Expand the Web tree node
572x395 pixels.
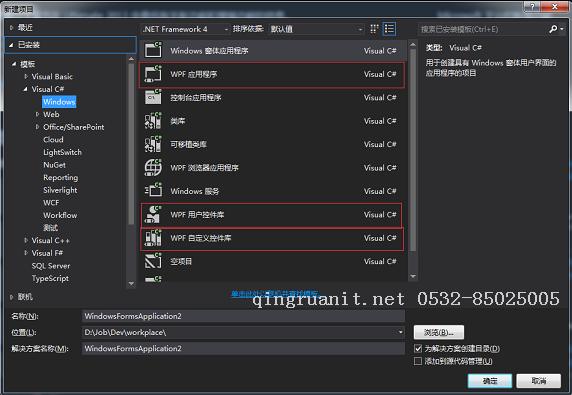point(37,115)
